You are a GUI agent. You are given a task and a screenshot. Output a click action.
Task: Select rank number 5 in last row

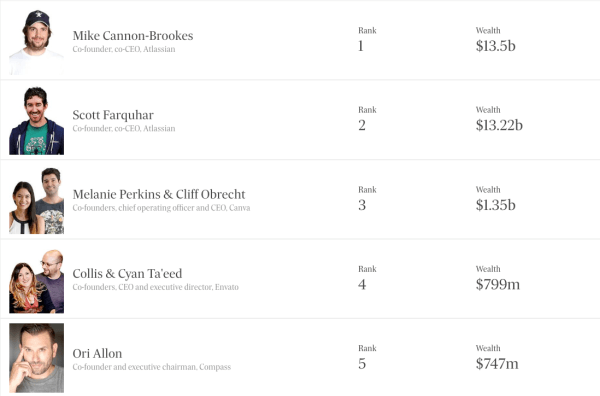point(362,363)
